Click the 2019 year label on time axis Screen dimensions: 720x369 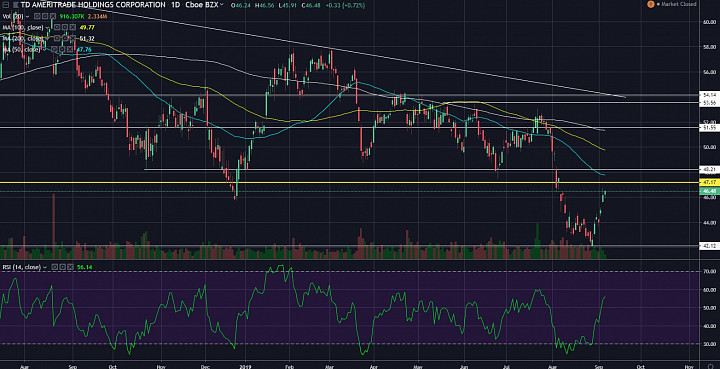coord(245,367)
